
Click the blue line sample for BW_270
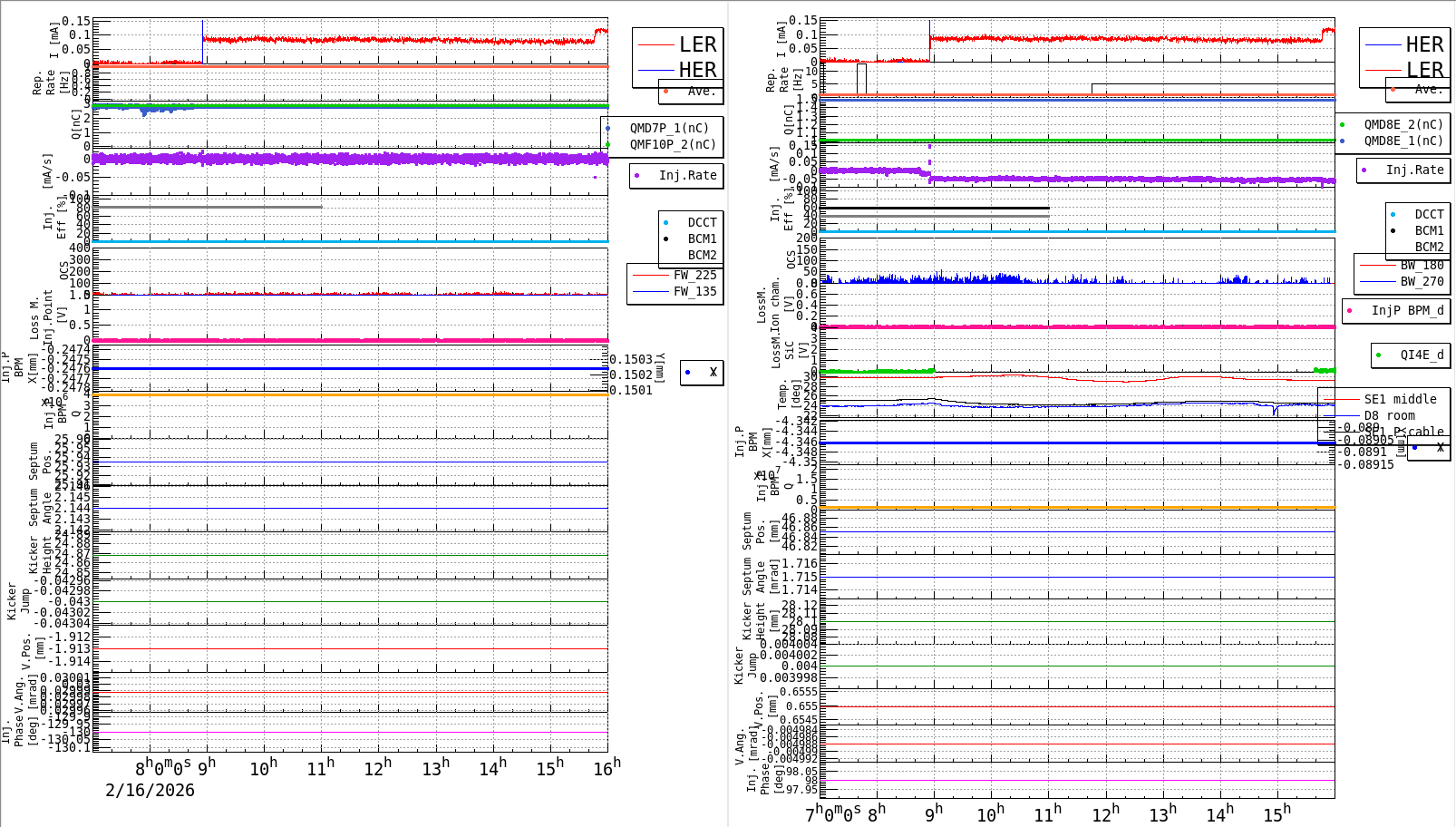pyautogui.click(x=1378, y=282)
